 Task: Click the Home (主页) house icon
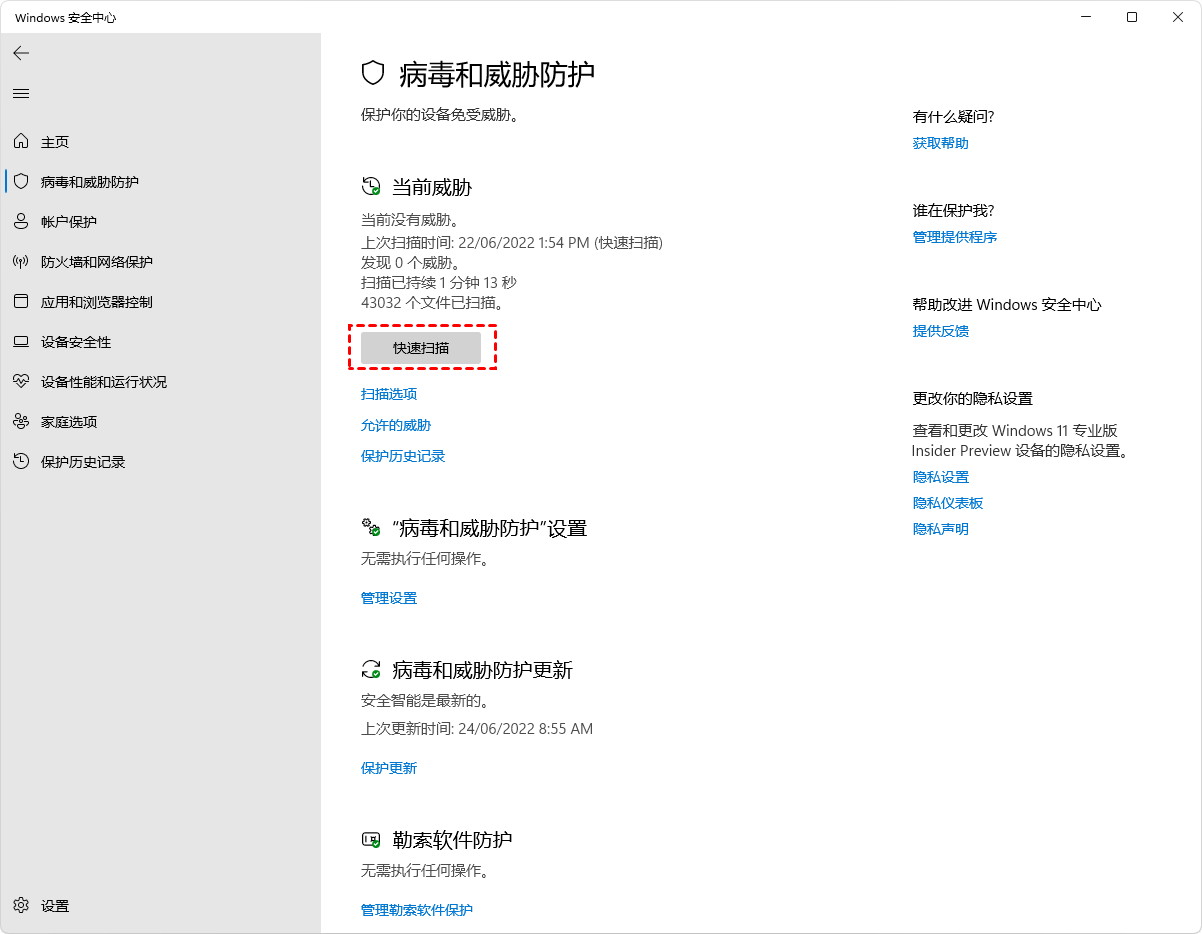(21, 142)
